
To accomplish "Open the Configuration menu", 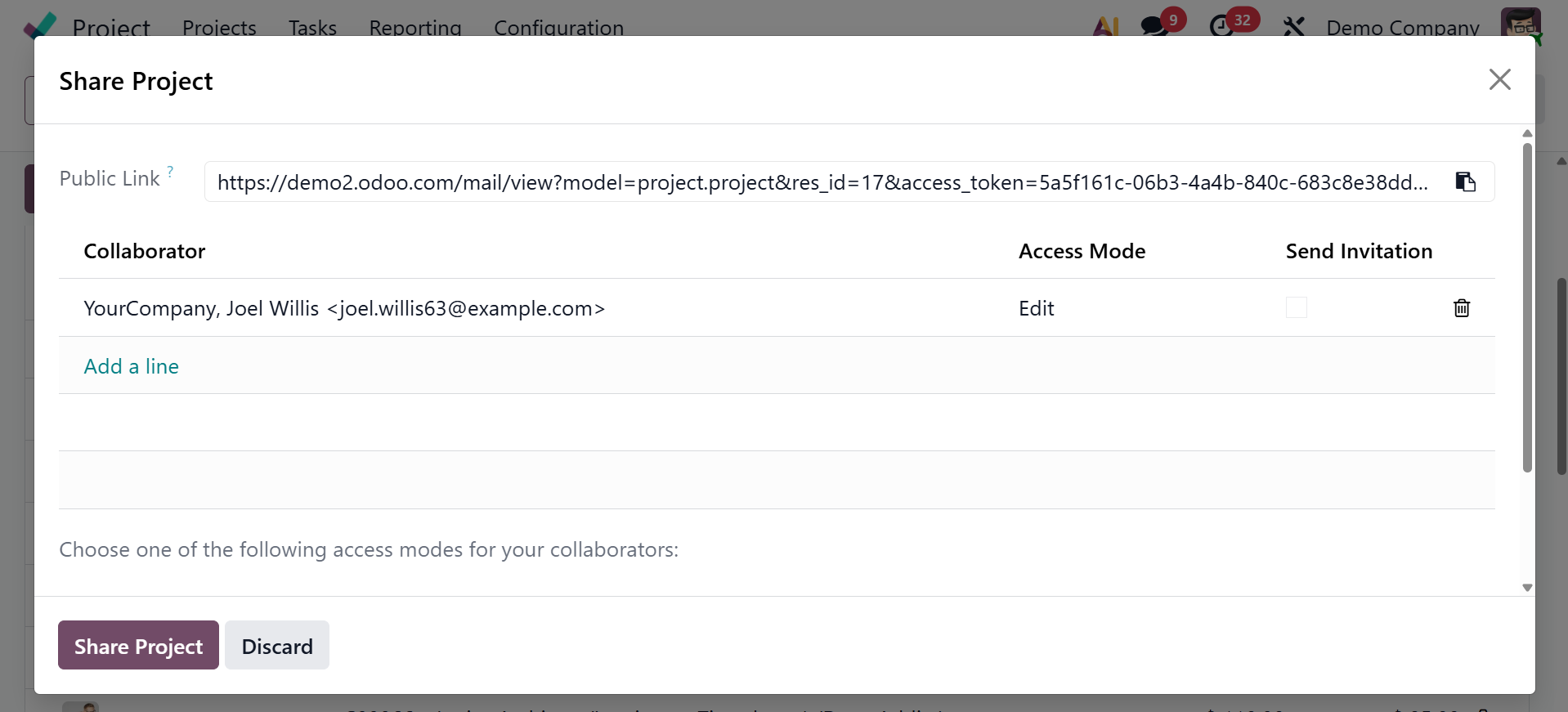I will point(558,28).
